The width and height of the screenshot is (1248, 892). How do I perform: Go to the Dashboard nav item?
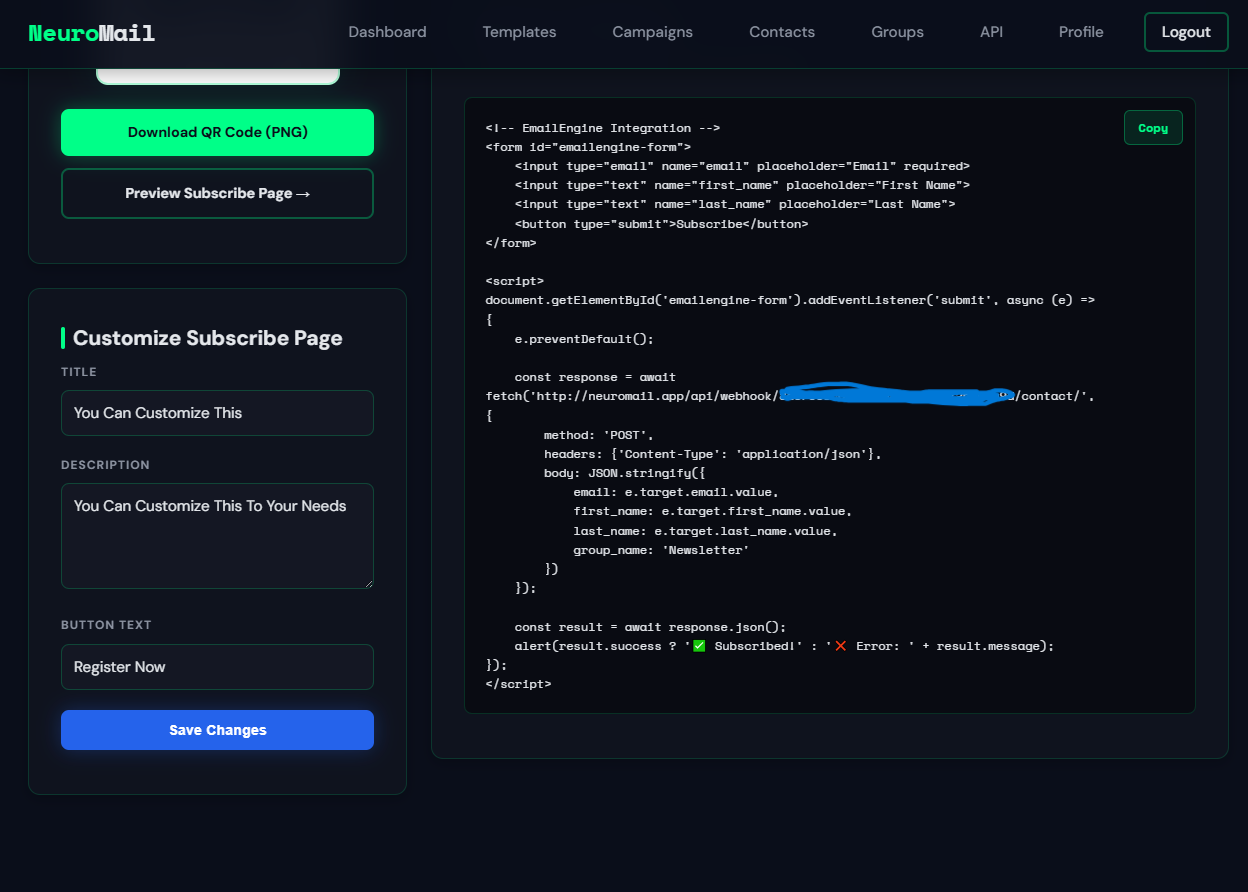click(x=387, y=32)
